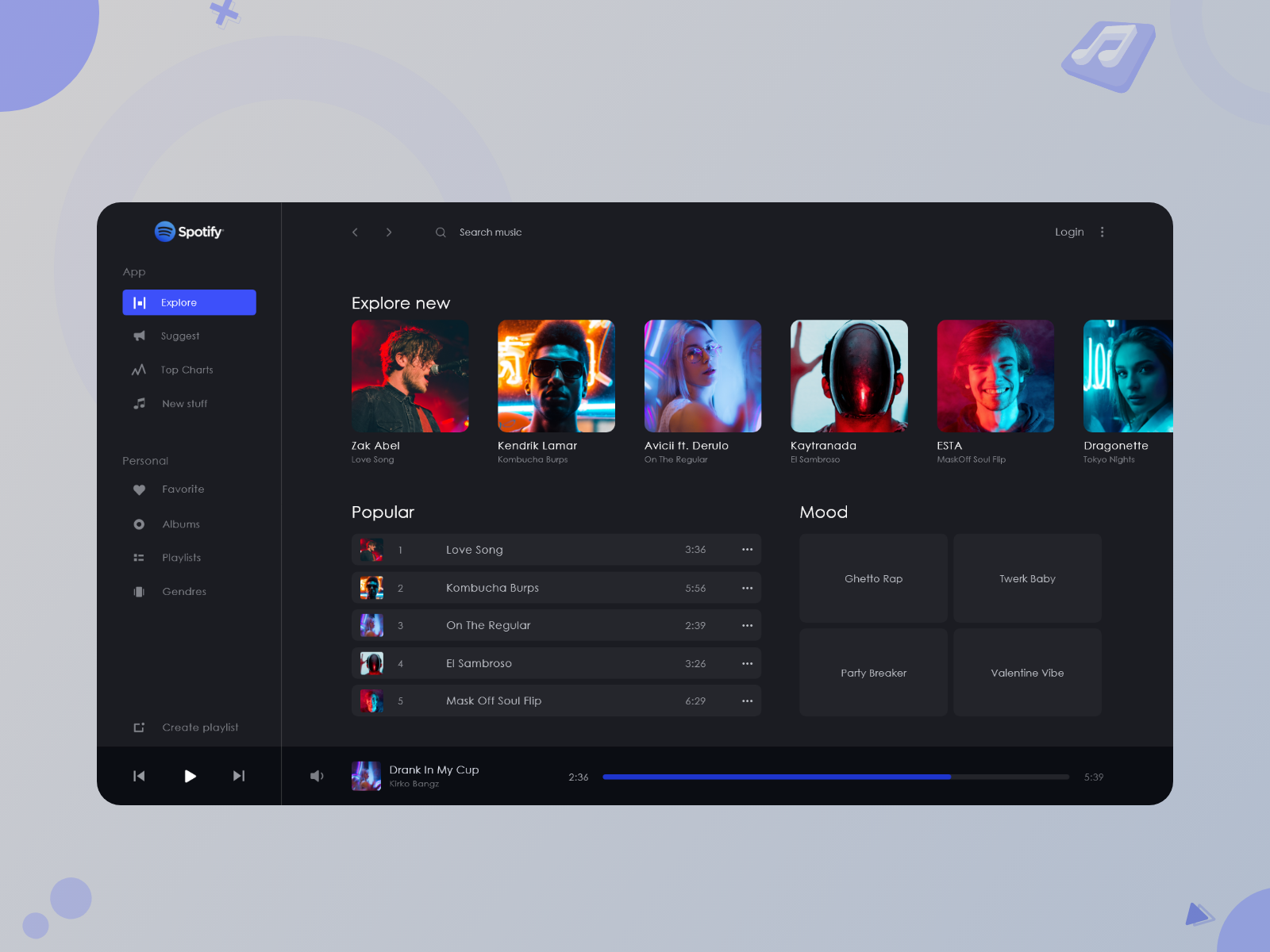The width and height of the screenshot is (1270, 952).
Task: Open Albums in Personal
Action: [181, 524]
